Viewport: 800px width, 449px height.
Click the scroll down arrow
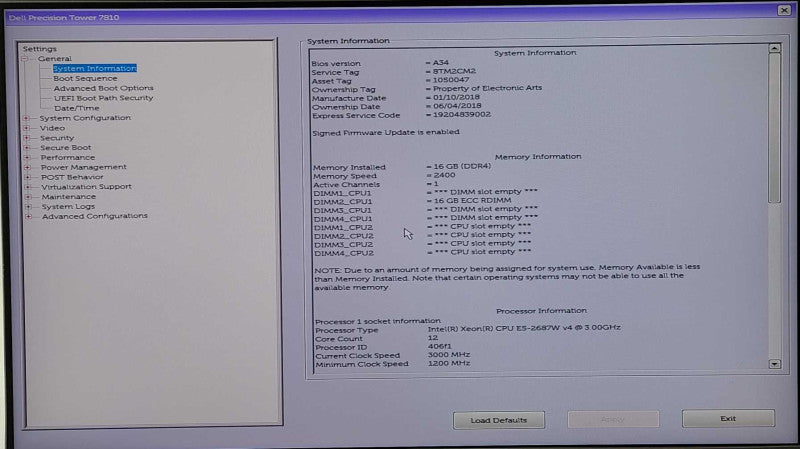coord(775,364)
